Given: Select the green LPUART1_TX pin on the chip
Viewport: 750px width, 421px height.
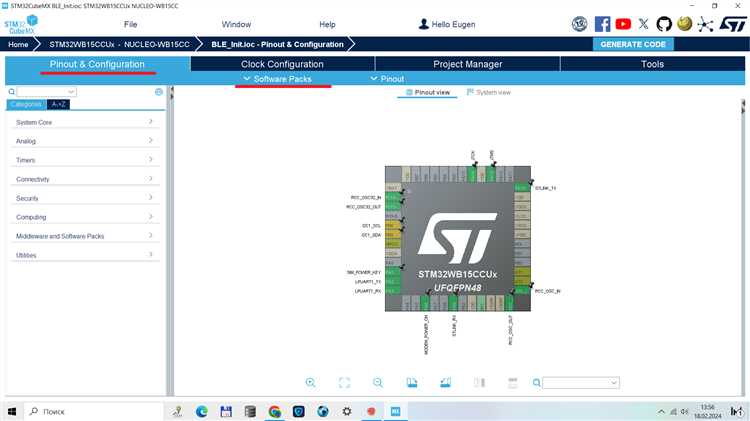Looking at the screenshot, I should click(x=393, y=281).
